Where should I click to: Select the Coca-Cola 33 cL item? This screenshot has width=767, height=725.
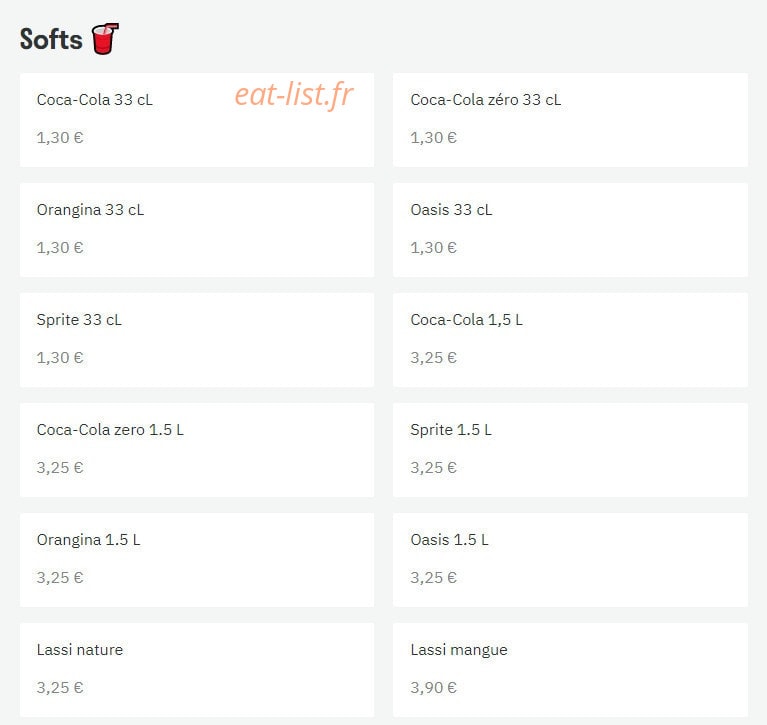pyautogui.click(x=197, y=120)
